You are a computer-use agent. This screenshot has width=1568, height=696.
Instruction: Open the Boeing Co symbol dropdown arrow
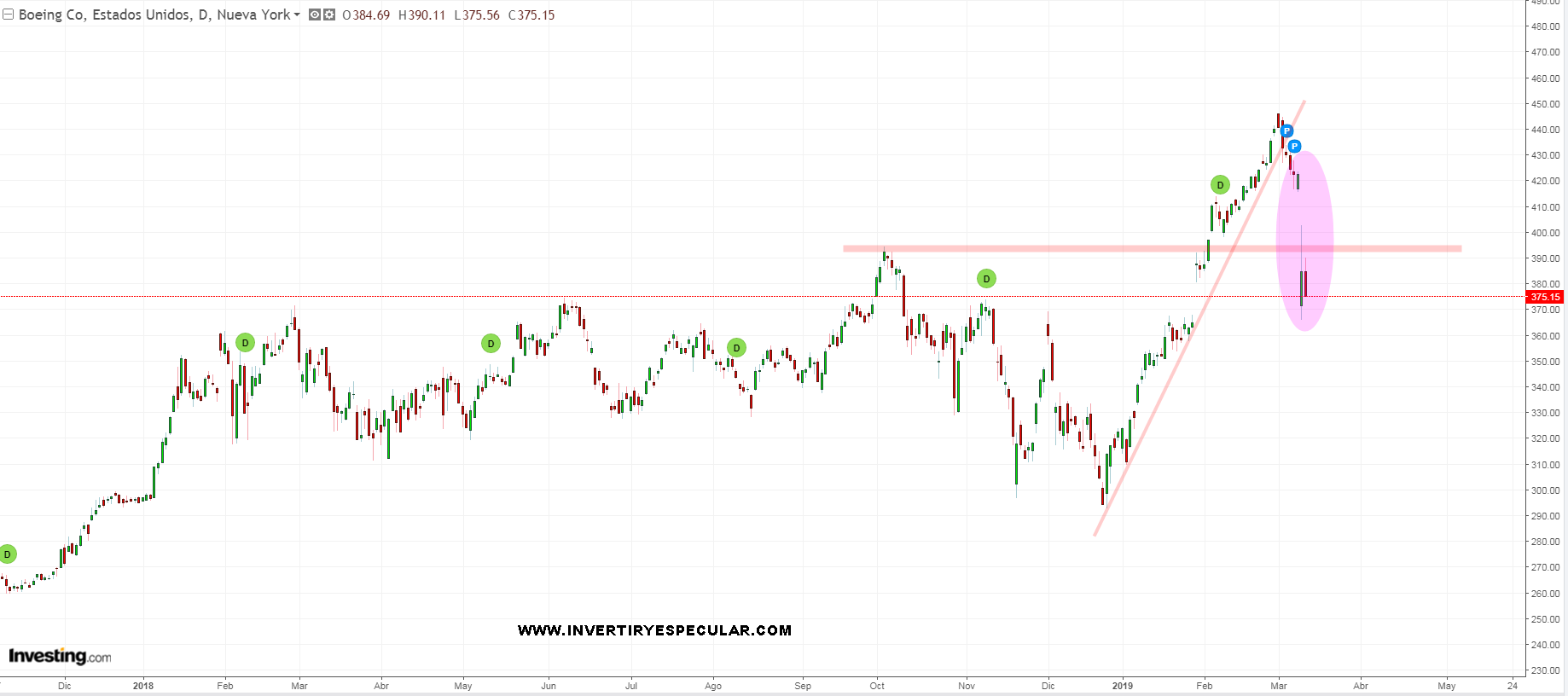tap(297, 14)
